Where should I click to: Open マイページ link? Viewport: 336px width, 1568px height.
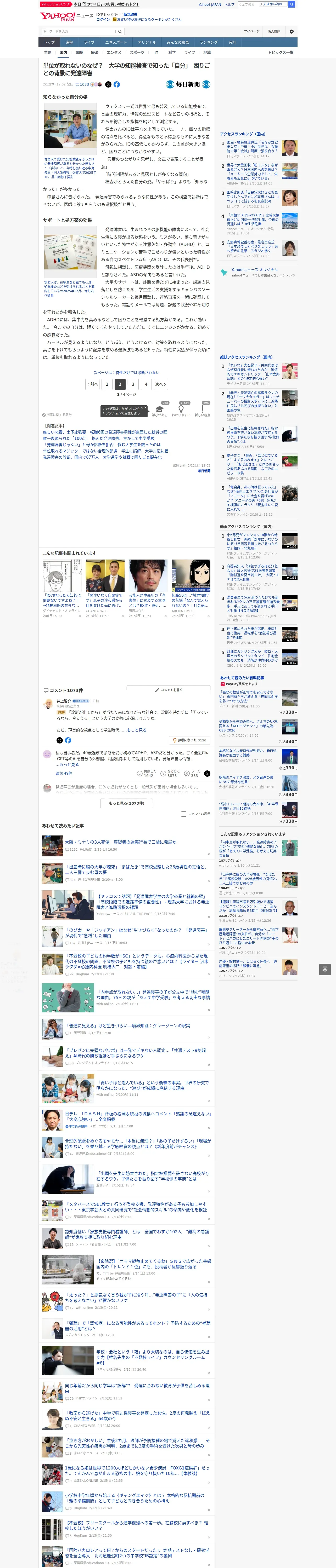tap(251, 32)
